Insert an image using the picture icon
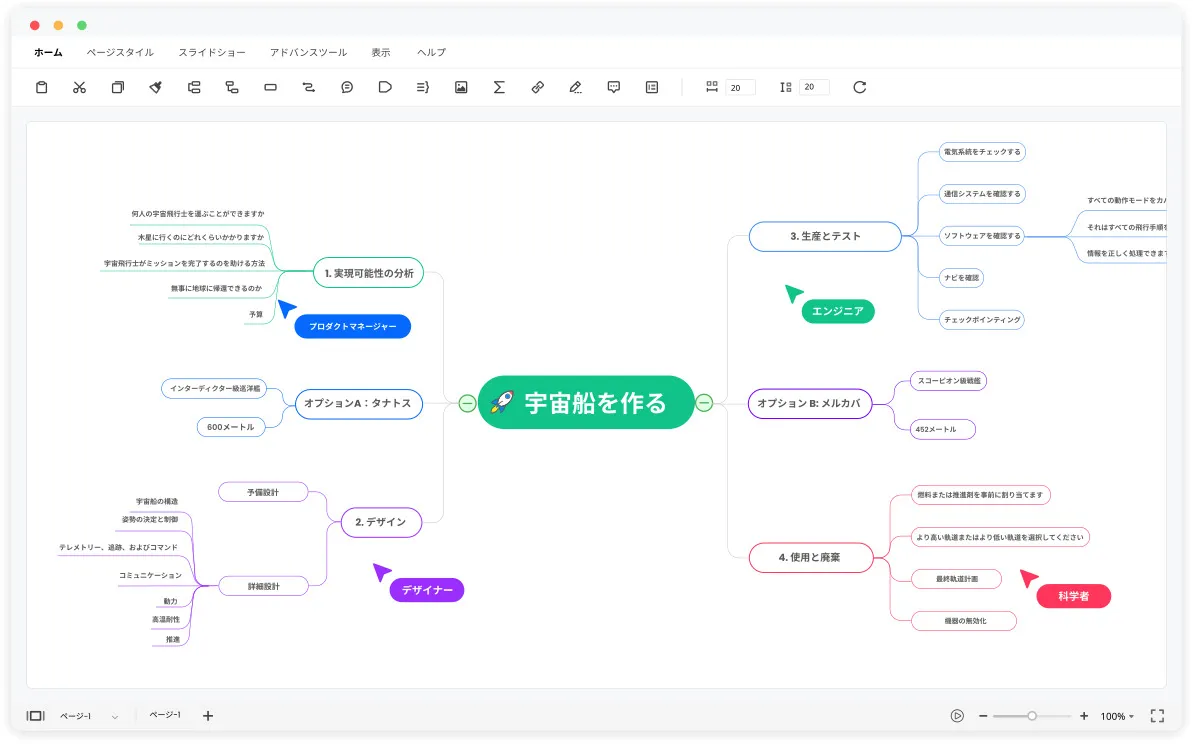Image resolution: width=1193 pixels, height=744 pixels. (461, 87)
